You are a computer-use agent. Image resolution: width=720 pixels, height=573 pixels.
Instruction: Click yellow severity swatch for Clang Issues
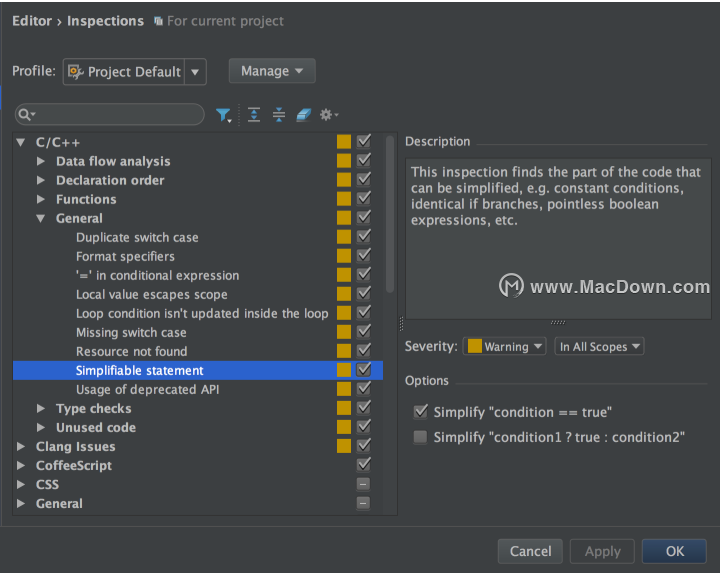[x=344, y=446]
